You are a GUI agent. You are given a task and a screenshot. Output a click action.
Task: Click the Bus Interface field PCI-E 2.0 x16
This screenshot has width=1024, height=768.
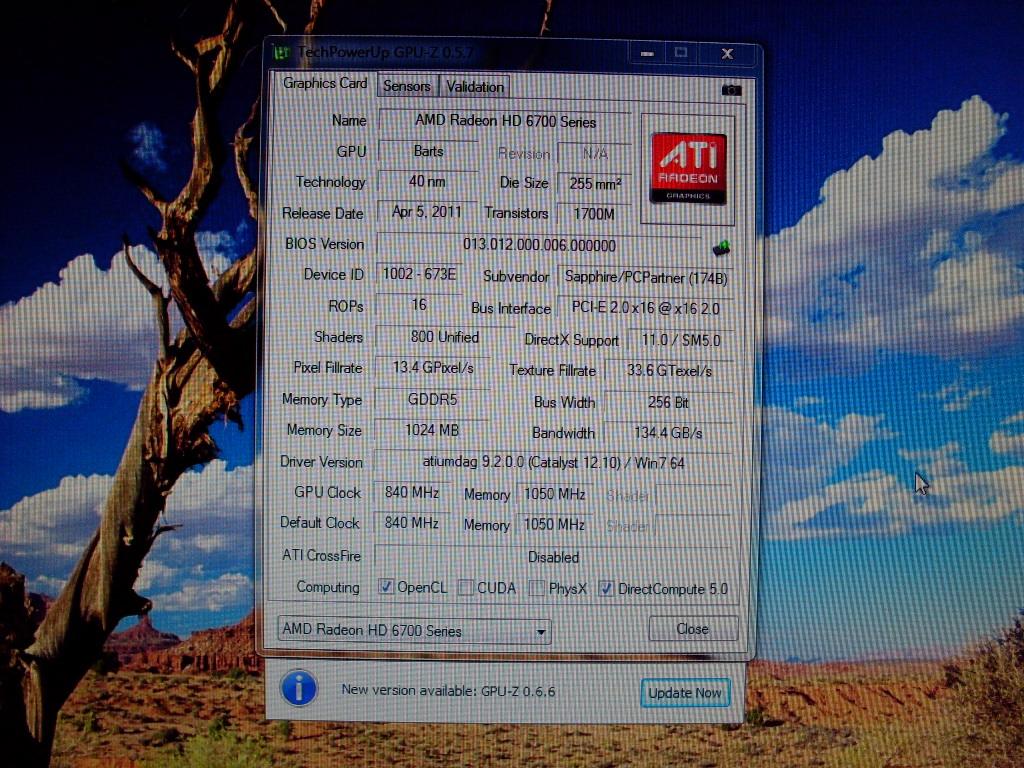pos(646,308)
